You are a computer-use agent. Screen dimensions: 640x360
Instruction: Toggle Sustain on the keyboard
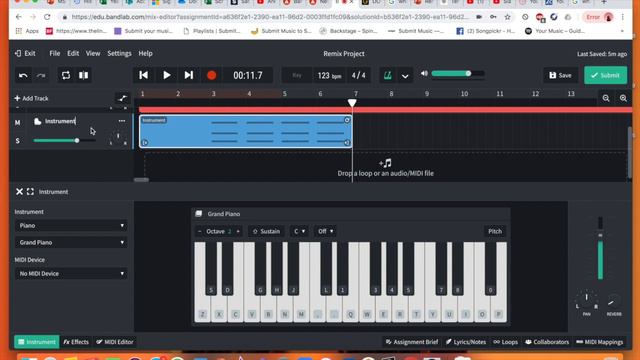pos(266,231)
